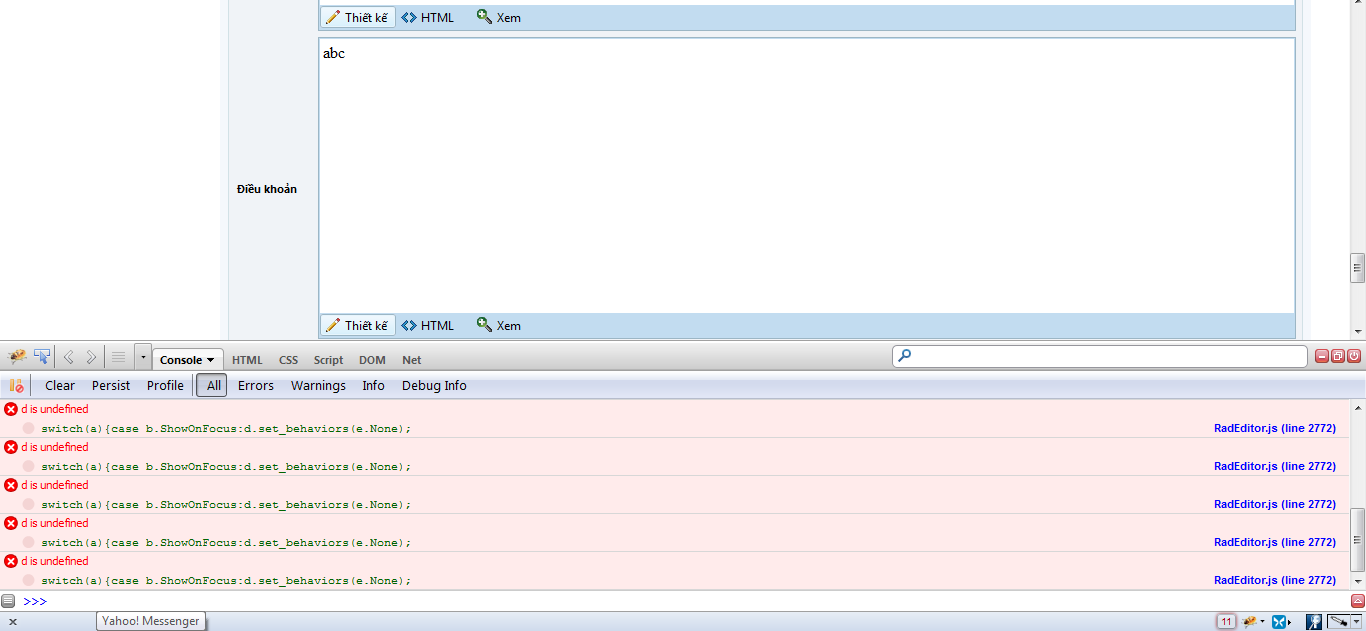Expand command editor with red arrow icon
The width and height of the screenshot is (1366, 631).
(1357, 601)
